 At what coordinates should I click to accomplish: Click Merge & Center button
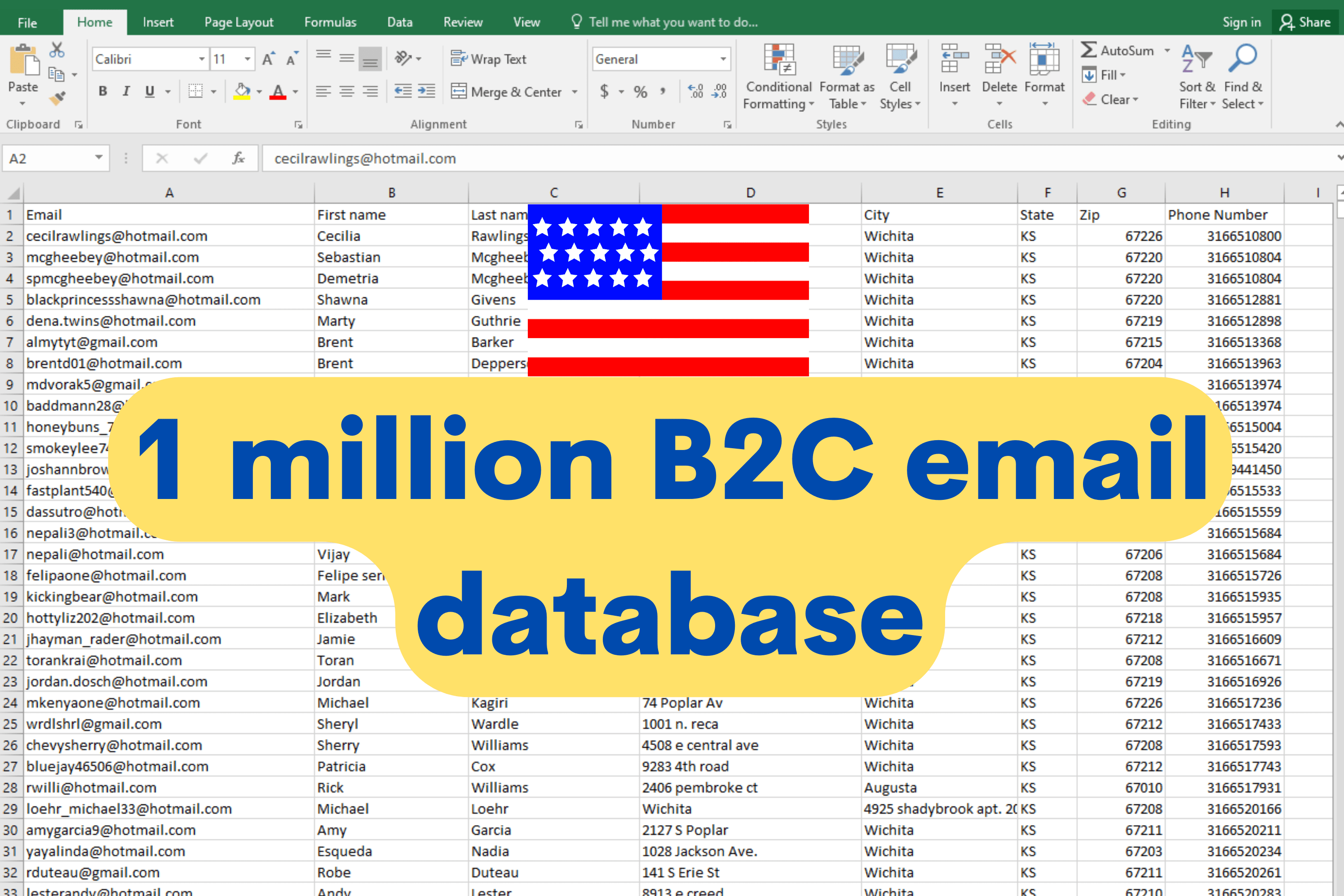coord(509,89)
